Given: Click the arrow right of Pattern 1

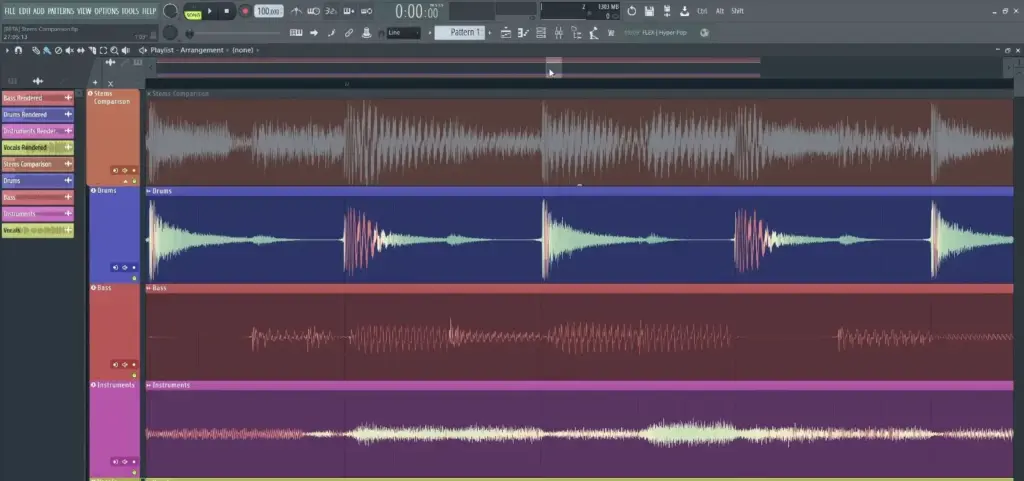Looking at the screenshot, I should tap(489, 33).
